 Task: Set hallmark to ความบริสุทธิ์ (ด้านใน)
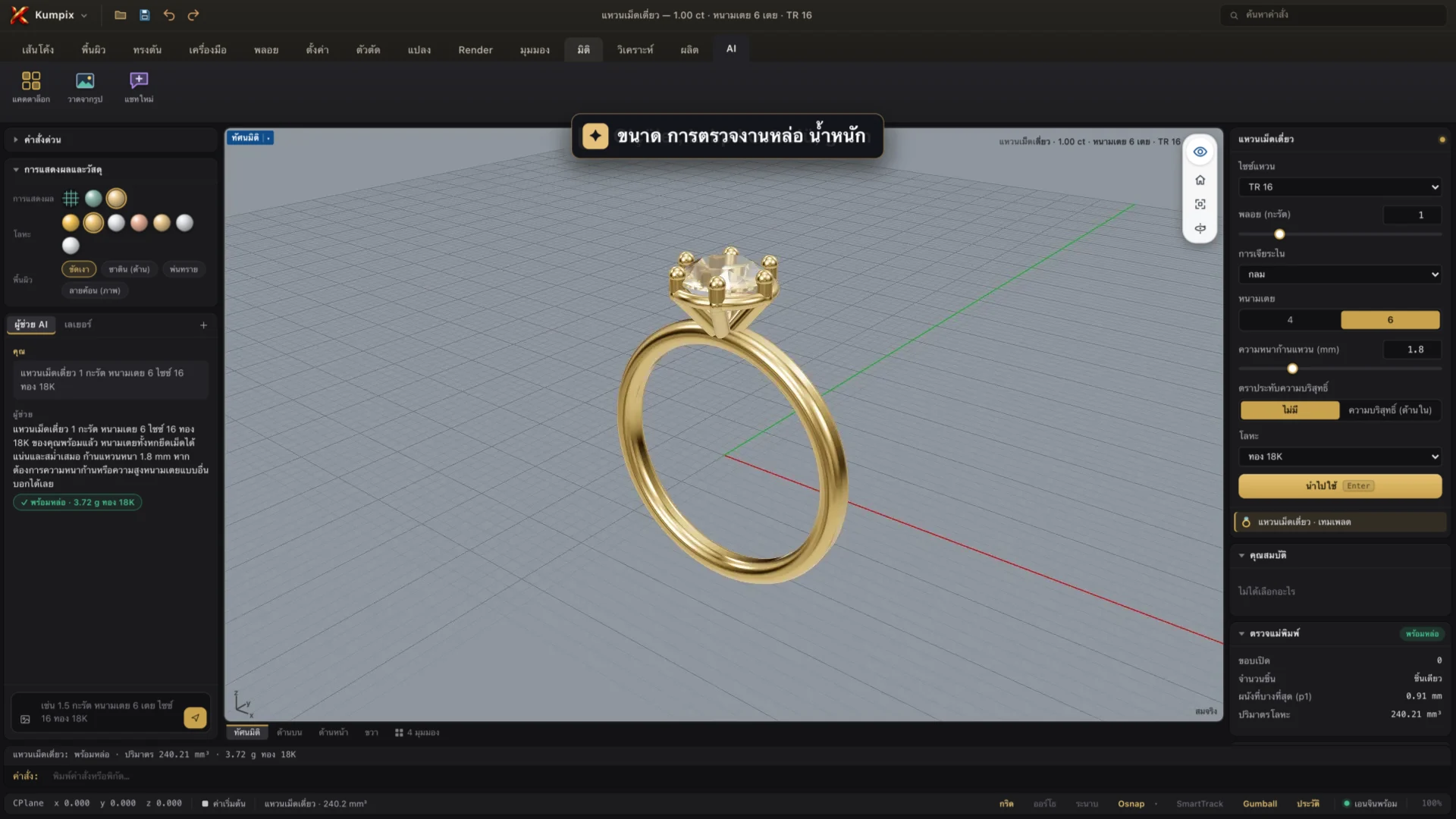pyautogui.click(x=1390, y=410)
